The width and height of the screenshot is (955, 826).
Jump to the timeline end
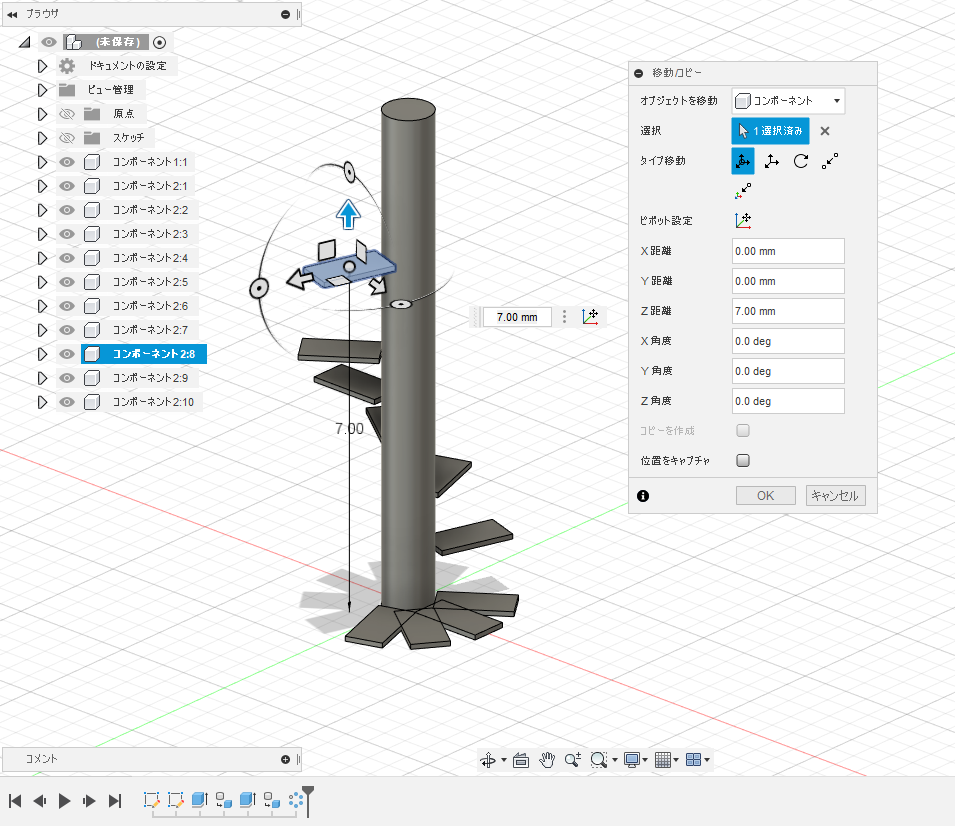pyautogui.click(x=115, y=800)
